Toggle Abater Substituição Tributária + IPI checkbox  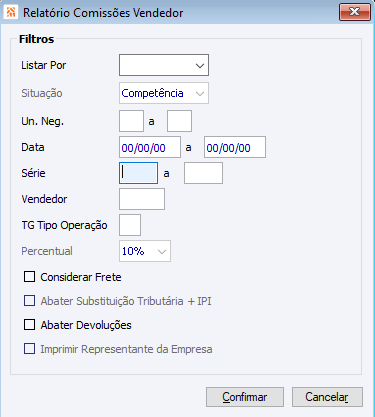click(x=29, y=301)
